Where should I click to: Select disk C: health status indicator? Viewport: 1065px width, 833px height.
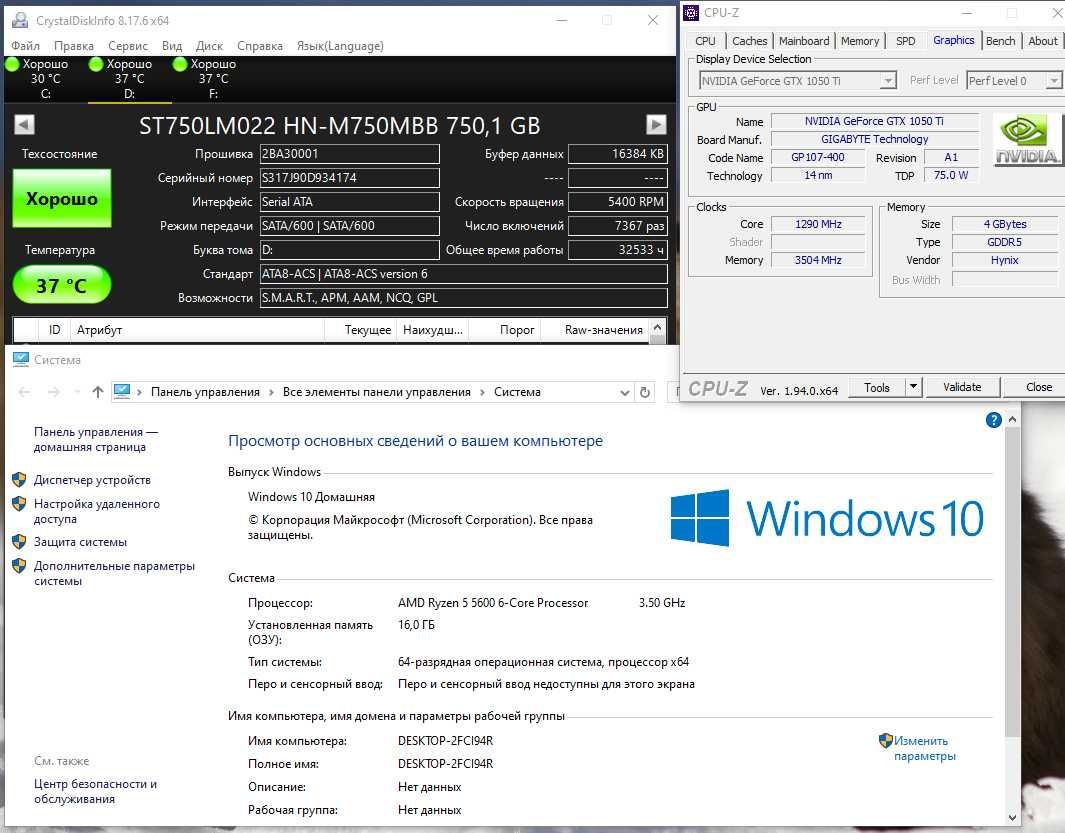tap(13, 64)
